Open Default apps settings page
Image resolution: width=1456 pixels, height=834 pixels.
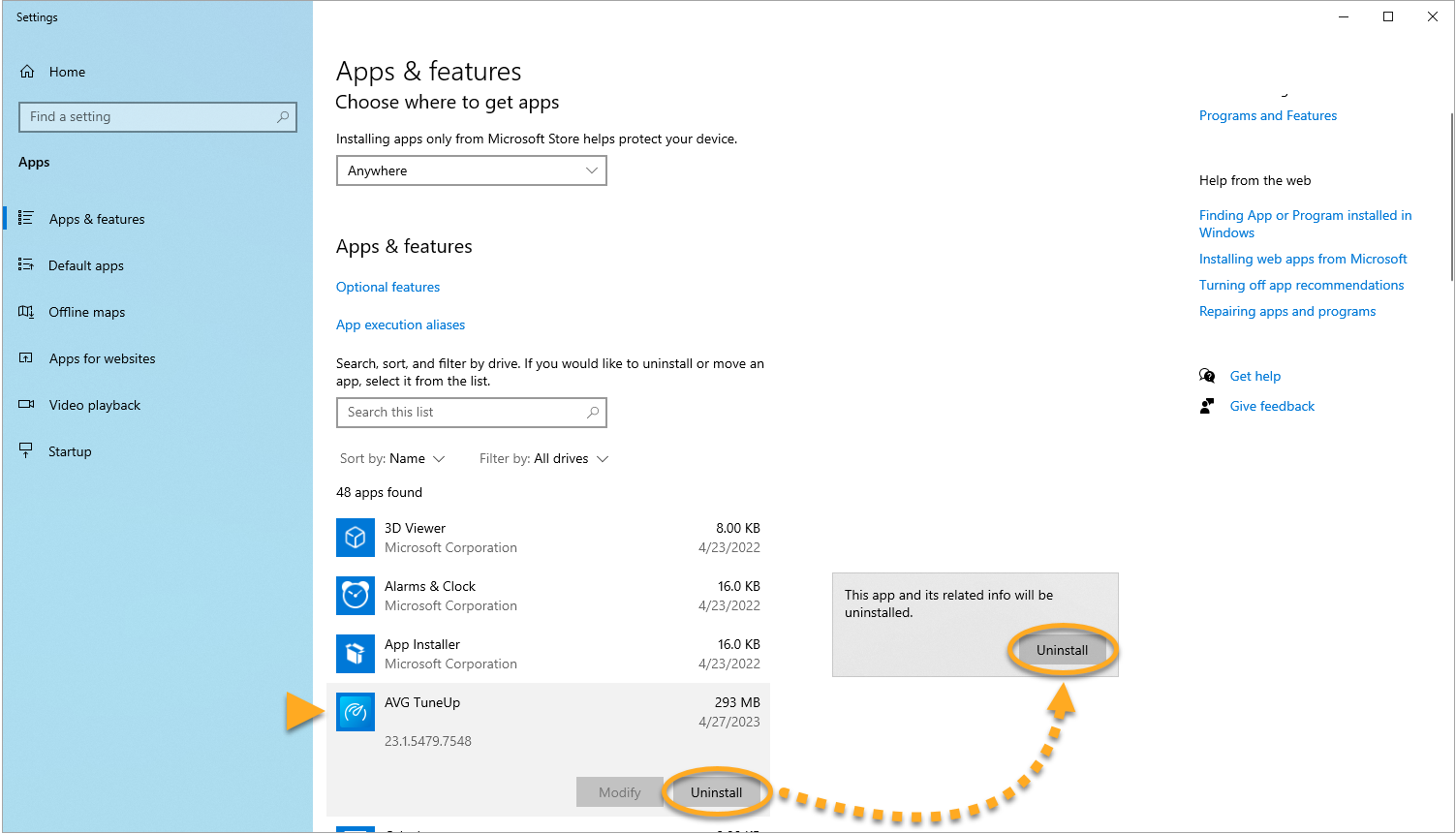[x=86, y=266]
